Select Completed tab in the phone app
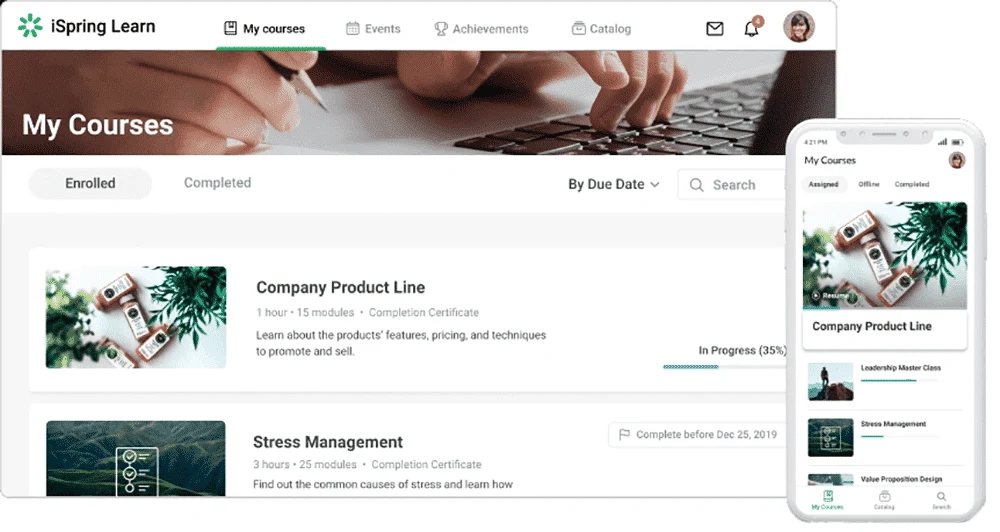The height and width of the screenshot is (532, 1000). tap(912, 184)
